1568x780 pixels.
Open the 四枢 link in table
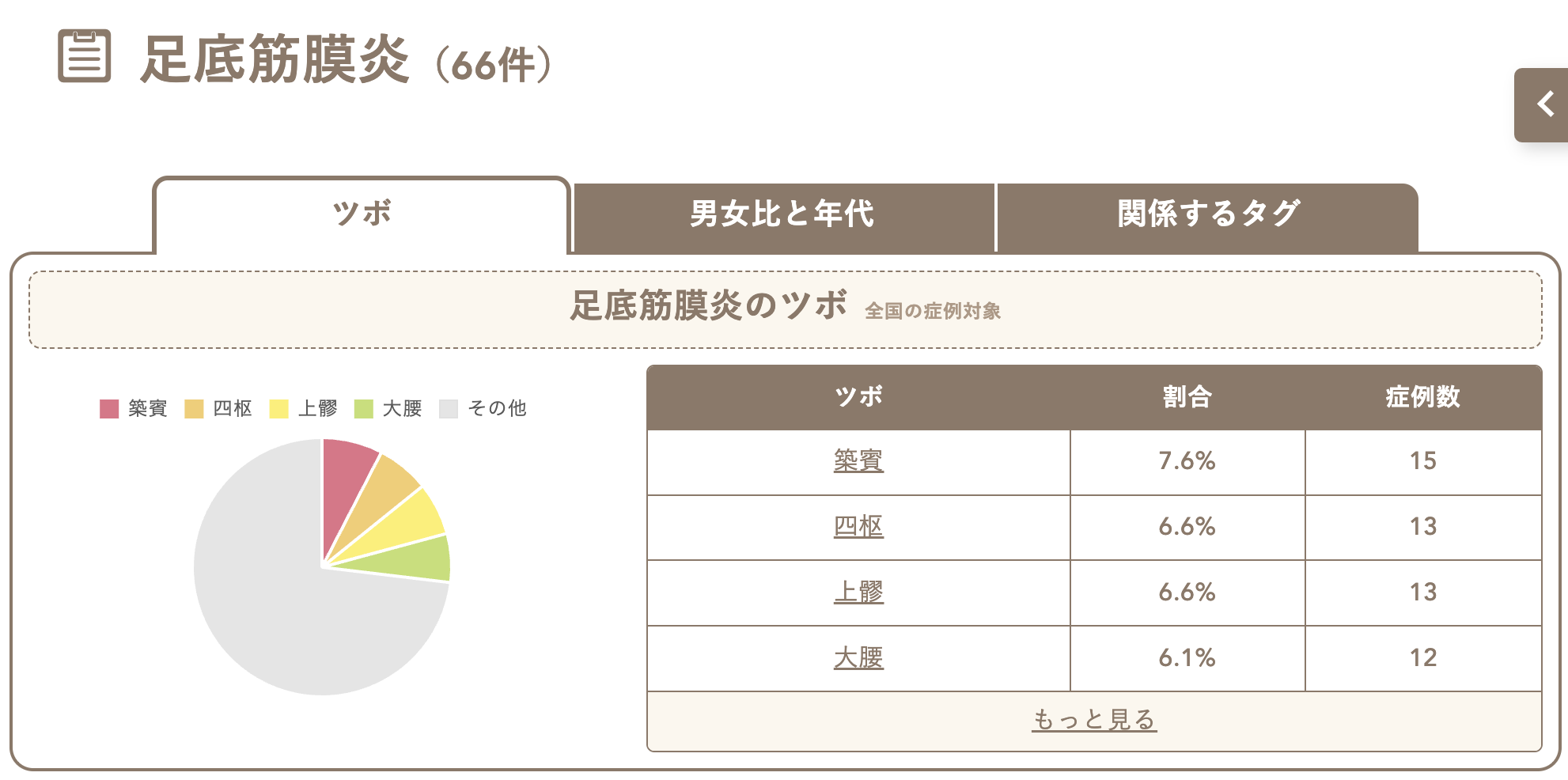[x=858, y=526]
